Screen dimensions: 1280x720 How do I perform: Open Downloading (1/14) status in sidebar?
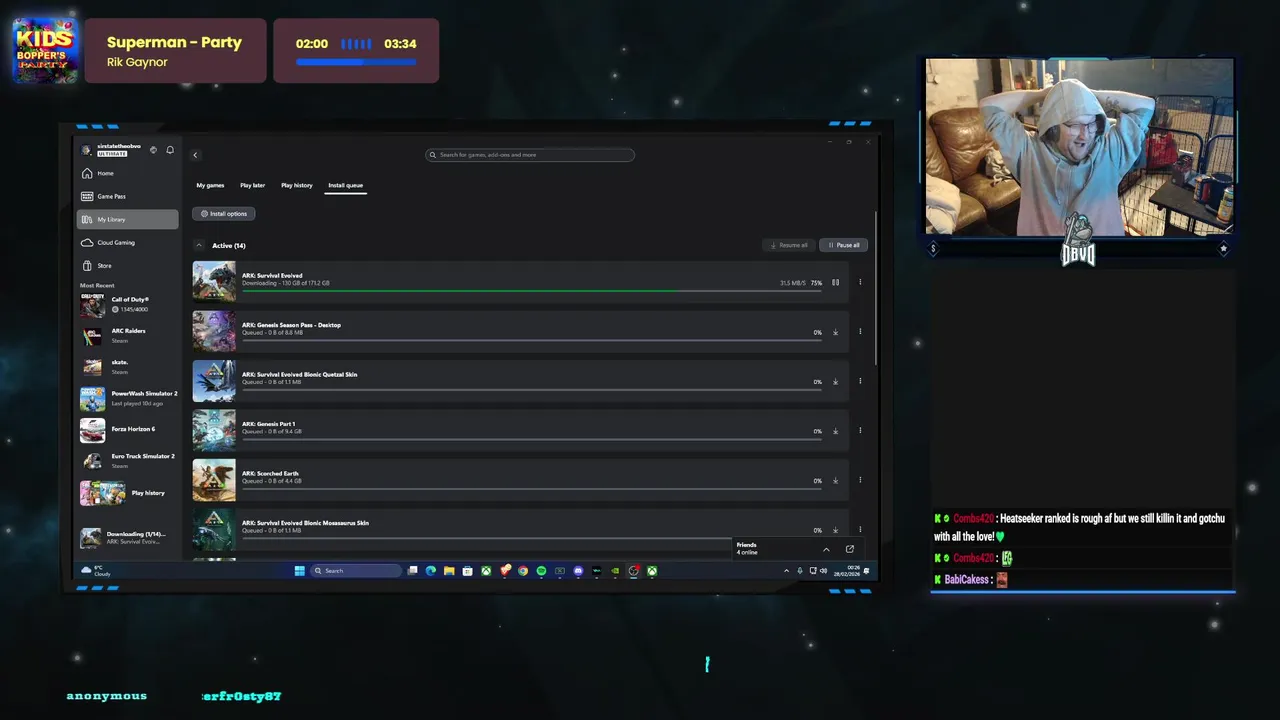click(128, 537)
